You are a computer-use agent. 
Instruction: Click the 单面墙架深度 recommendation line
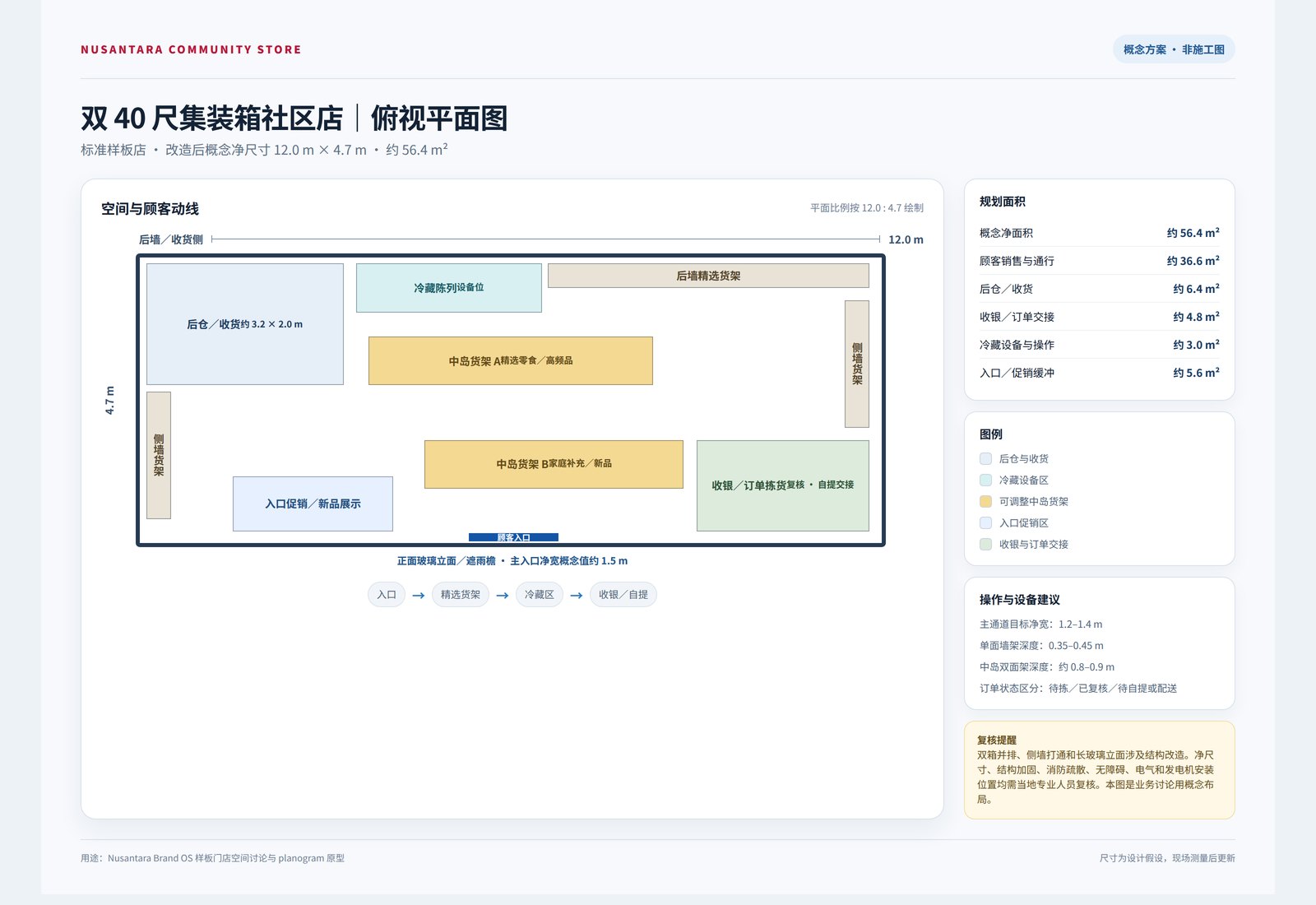(1041, 646)
